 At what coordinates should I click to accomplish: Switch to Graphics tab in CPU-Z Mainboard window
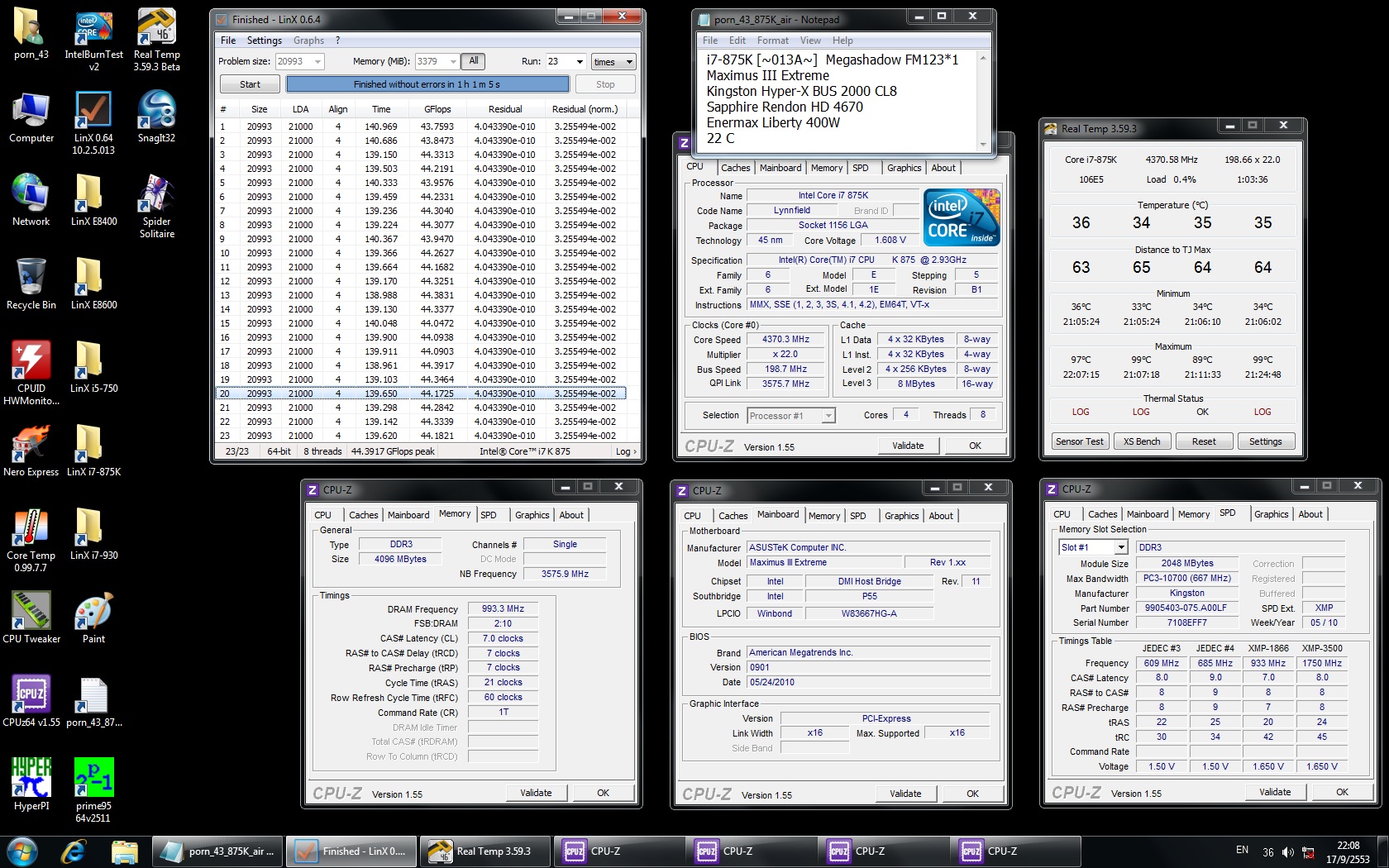pyautogui.click(x=901, y=516)
